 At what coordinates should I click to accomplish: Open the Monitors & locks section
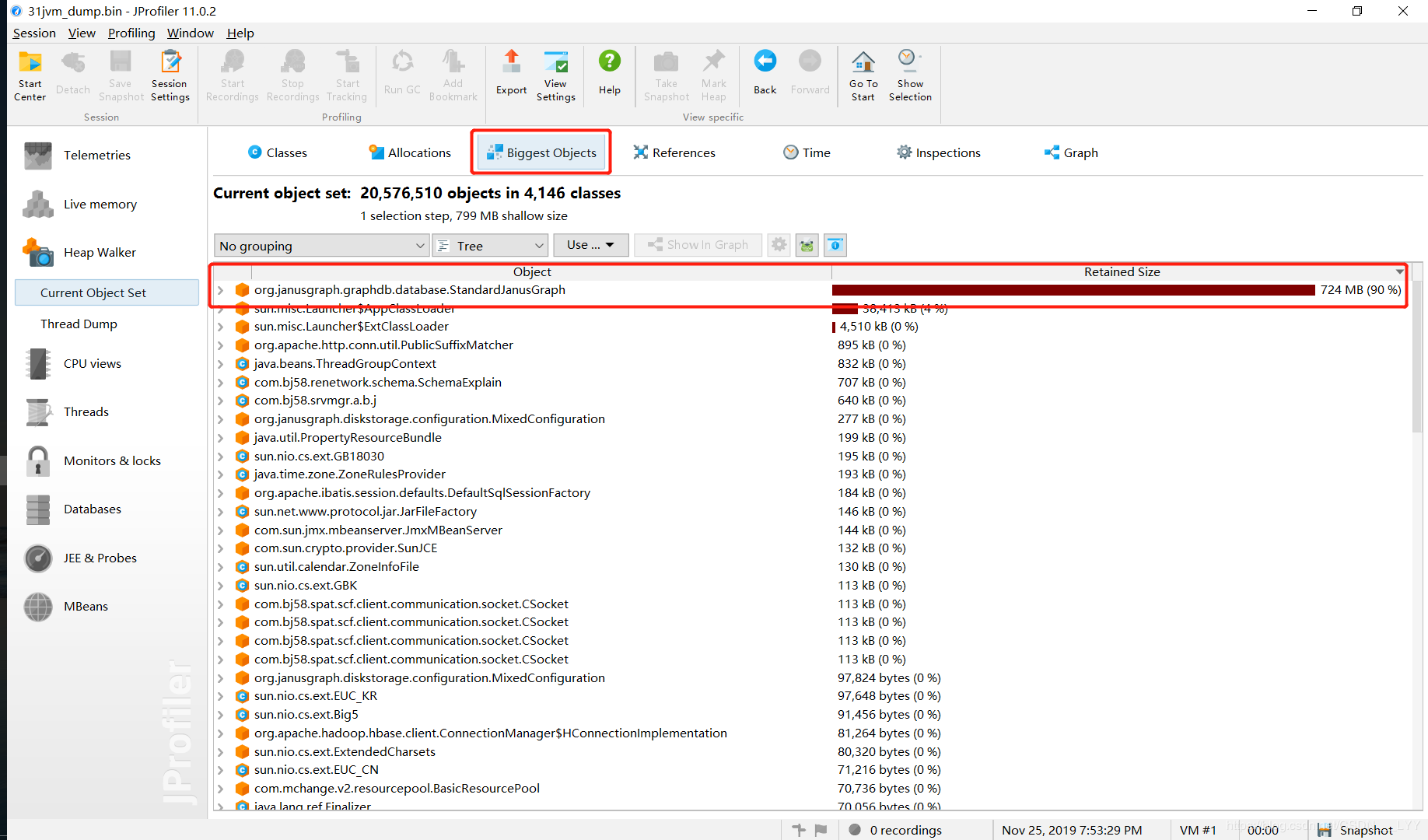[x=112, y=461]
